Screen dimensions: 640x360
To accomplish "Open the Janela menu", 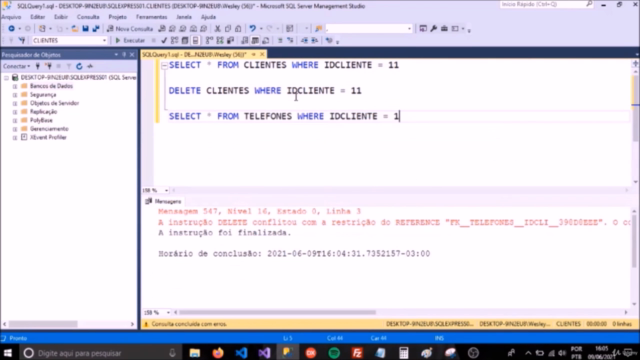I will 184,17.
